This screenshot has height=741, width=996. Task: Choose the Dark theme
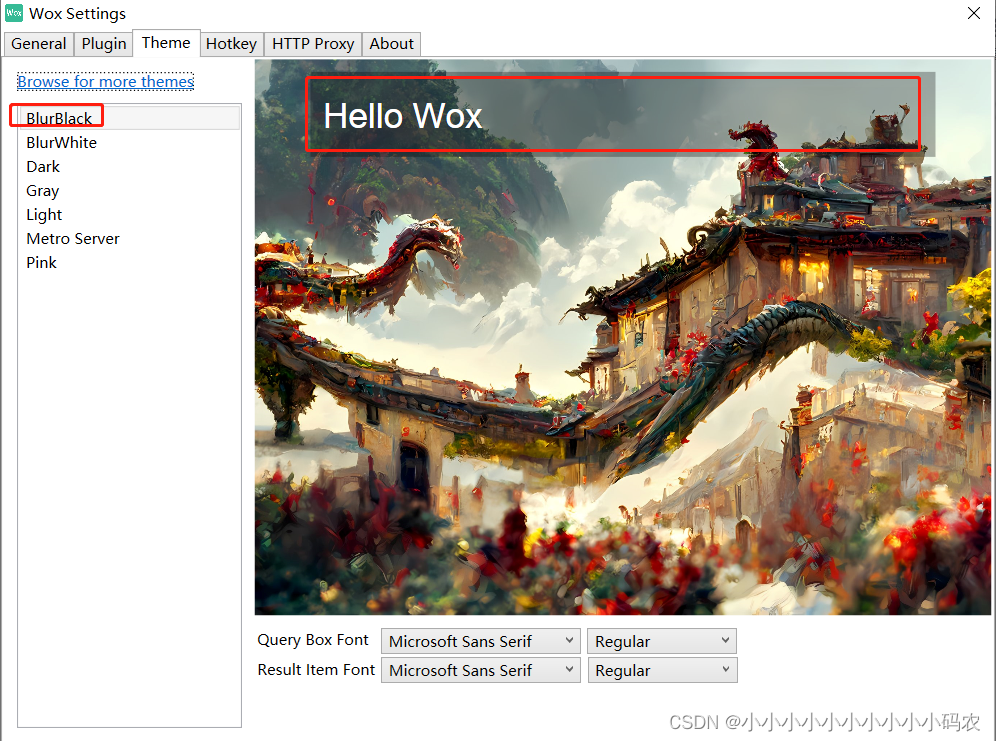click(x=129, y=166)
